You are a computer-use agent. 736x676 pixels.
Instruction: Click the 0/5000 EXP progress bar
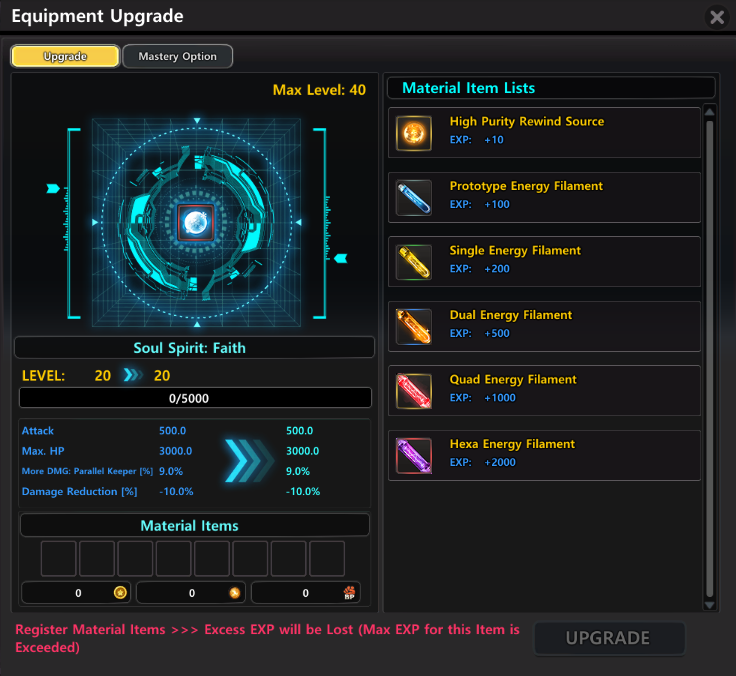(x=195, y=398)
